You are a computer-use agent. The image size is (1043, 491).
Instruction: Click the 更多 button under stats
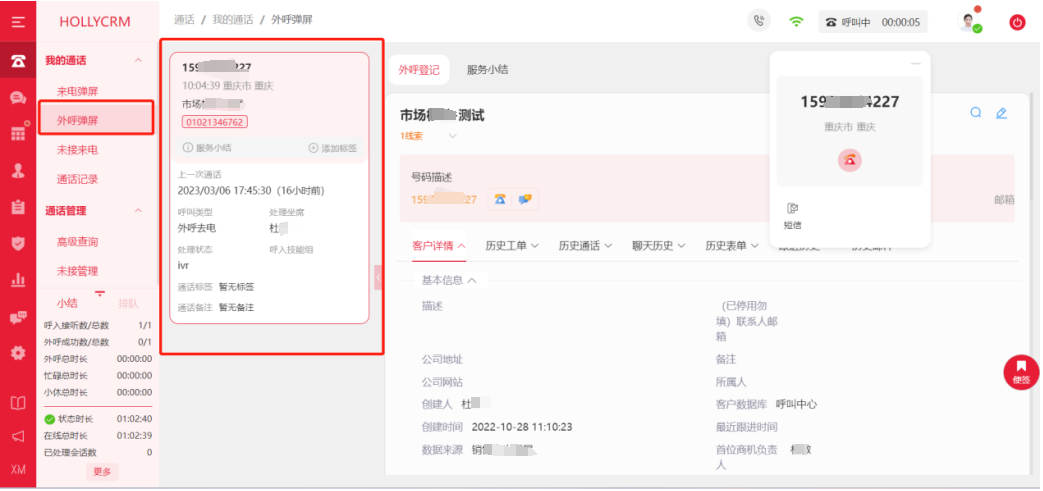[x=102, y=472]
